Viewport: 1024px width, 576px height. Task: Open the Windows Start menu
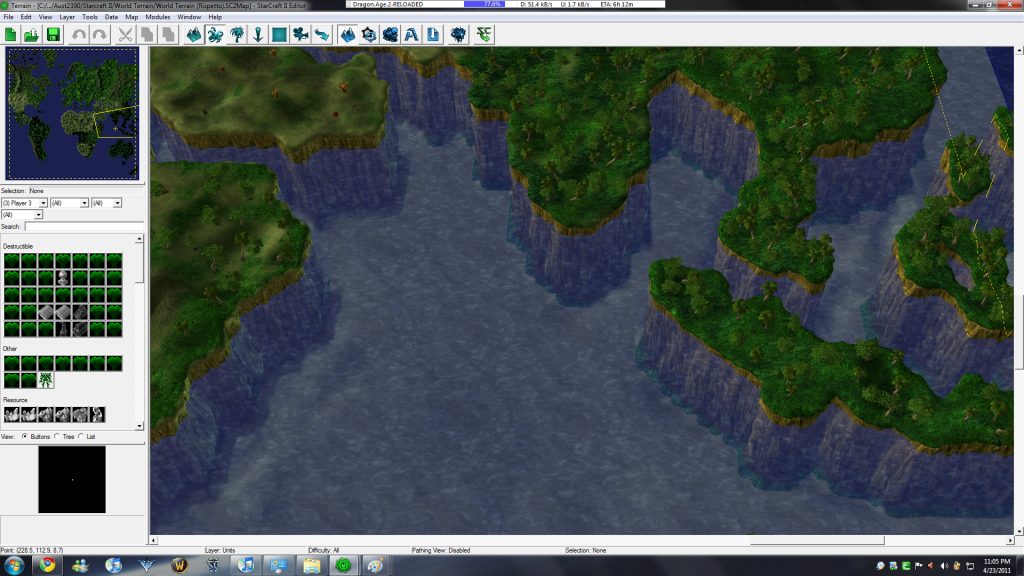click(14, 565)
